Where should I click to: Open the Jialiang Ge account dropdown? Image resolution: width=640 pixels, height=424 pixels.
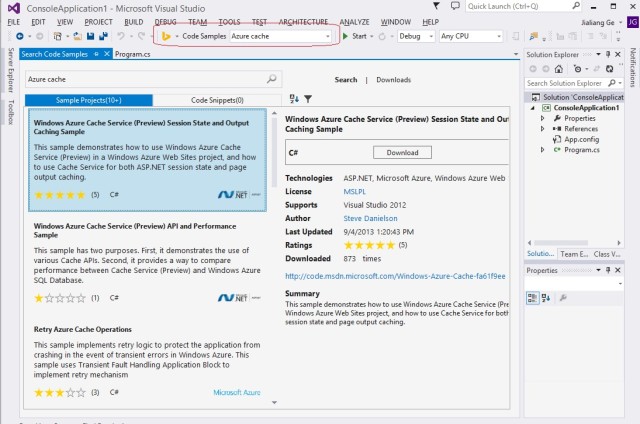620,22
